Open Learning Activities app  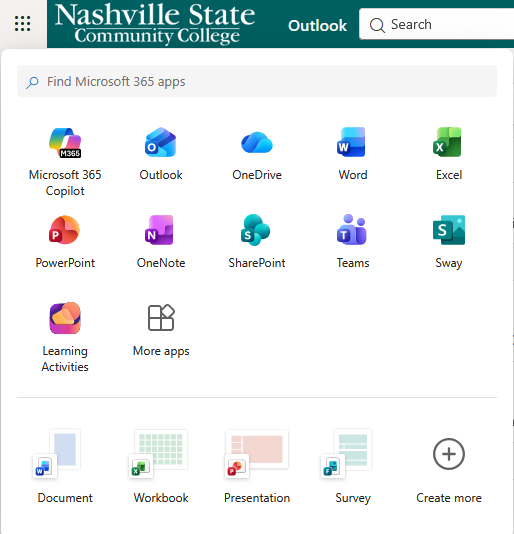tap(65, 337)
